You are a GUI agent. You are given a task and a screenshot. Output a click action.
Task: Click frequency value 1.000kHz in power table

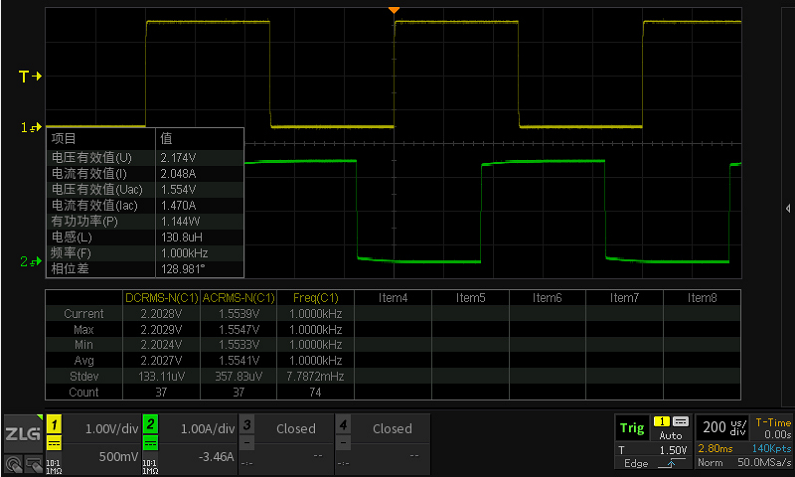click(185, 253)
